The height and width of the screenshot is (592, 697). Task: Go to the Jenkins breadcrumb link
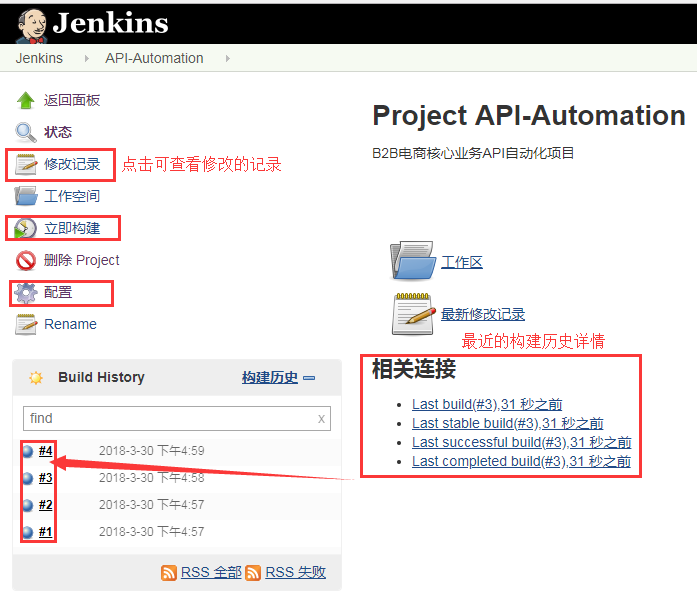[x=39, y=58]
